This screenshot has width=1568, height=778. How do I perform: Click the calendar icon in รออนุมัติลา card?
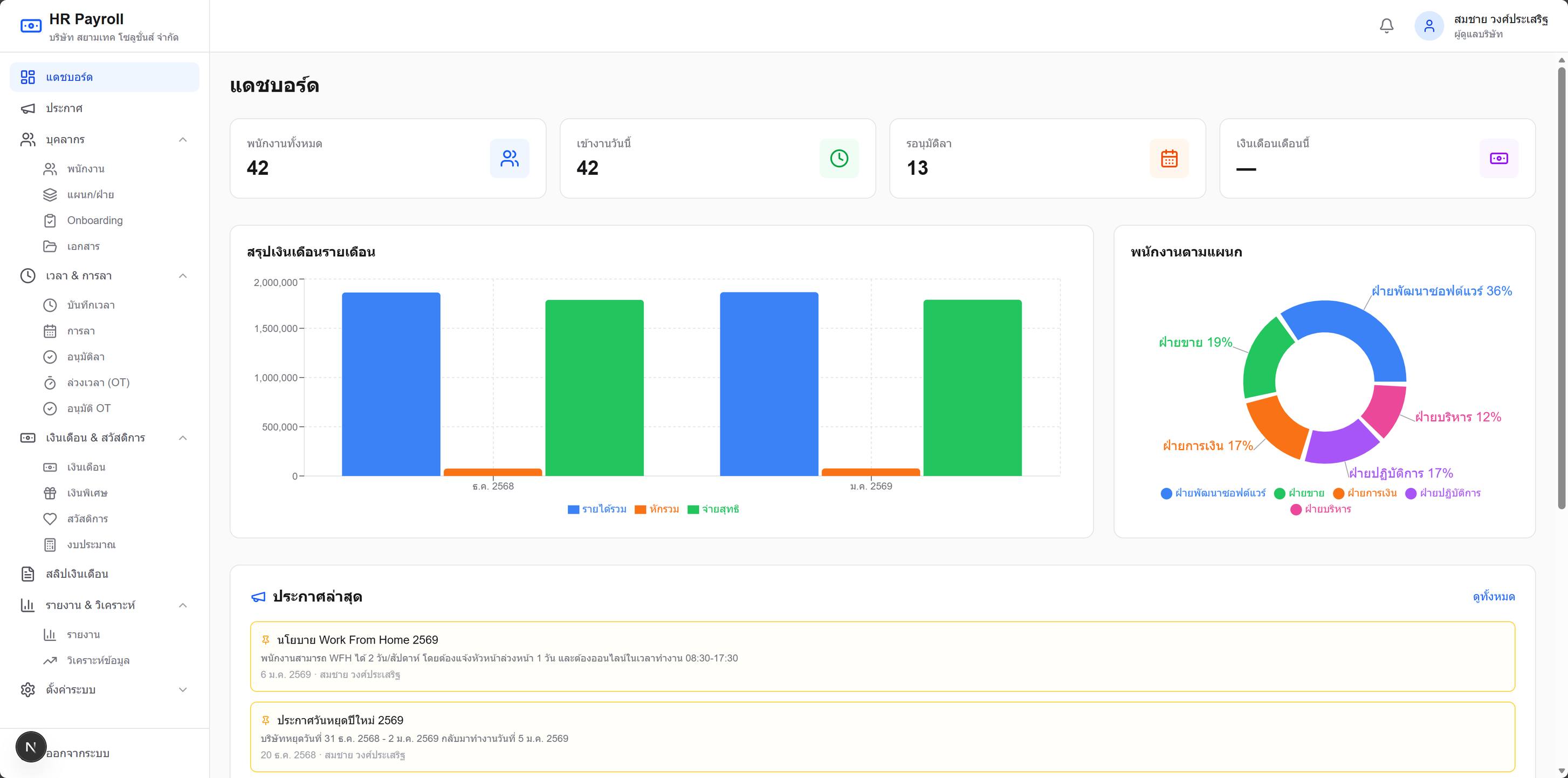[x=1170, y=159]
